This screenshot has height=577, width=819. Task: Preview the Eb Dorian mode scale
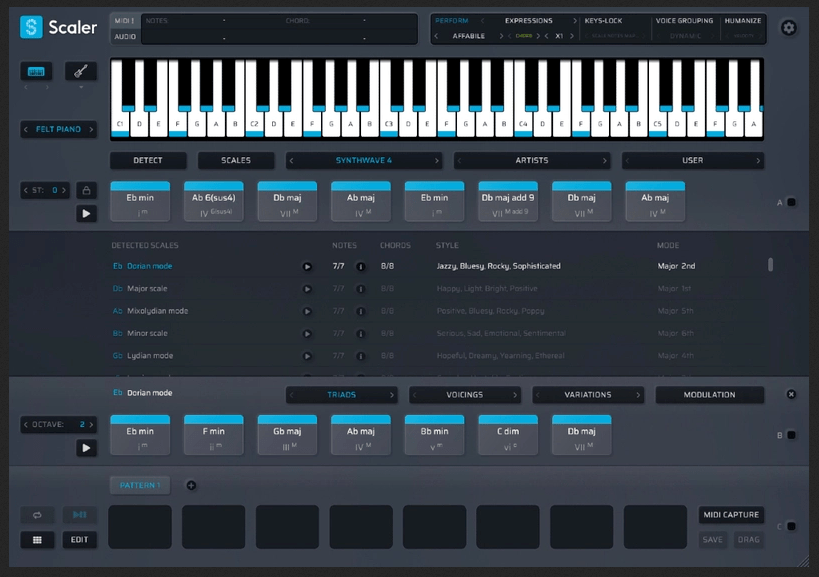pyautogui.click(x=307, y=266)
